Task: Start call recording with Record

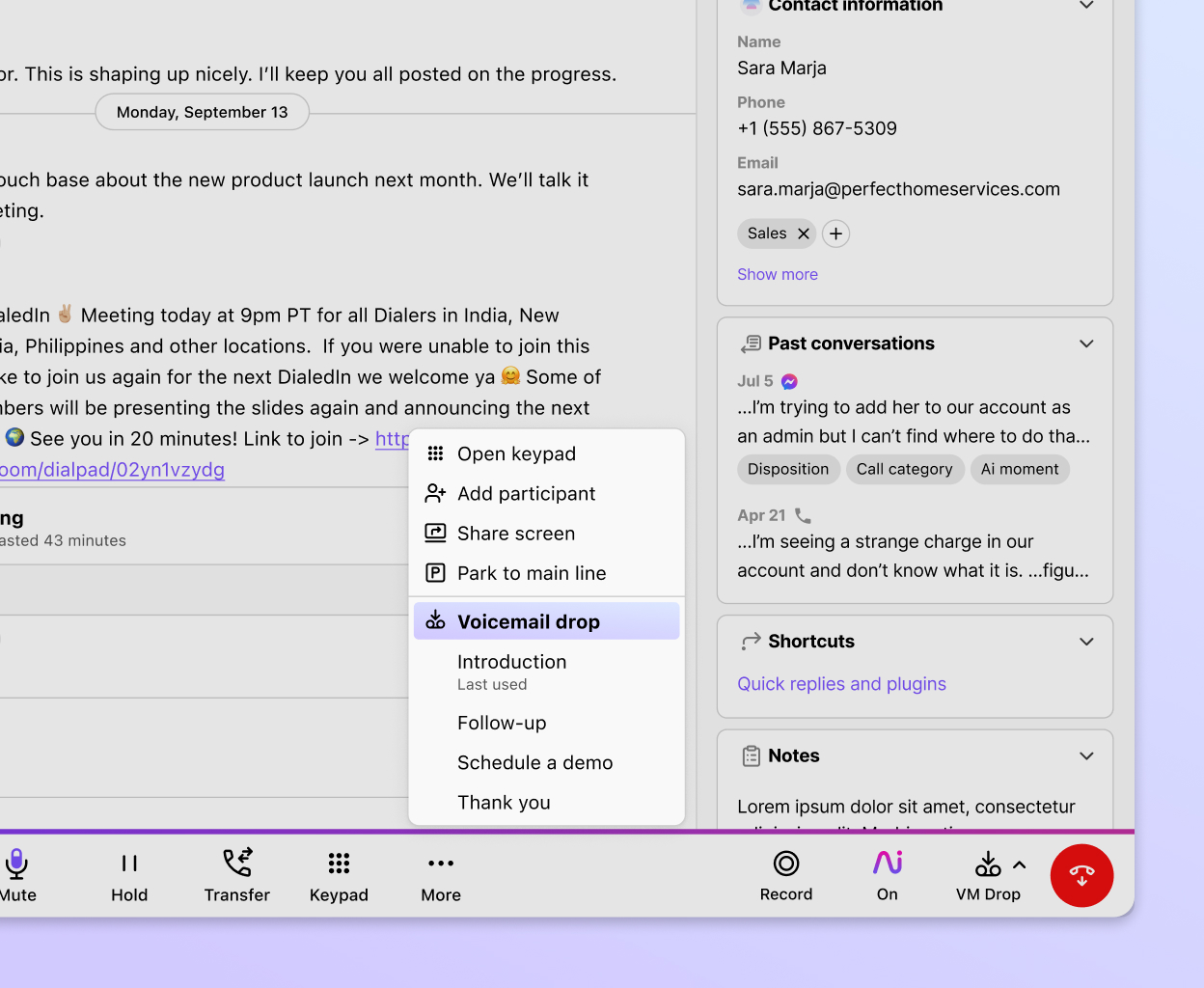Action: click(x=785, y=875)
